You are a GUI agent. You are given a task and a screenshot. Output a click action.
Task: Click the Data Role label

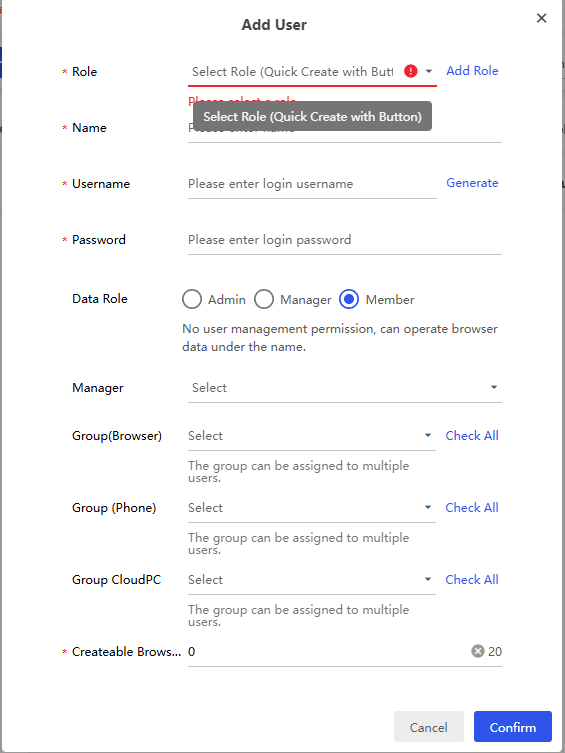coord(100,299)
